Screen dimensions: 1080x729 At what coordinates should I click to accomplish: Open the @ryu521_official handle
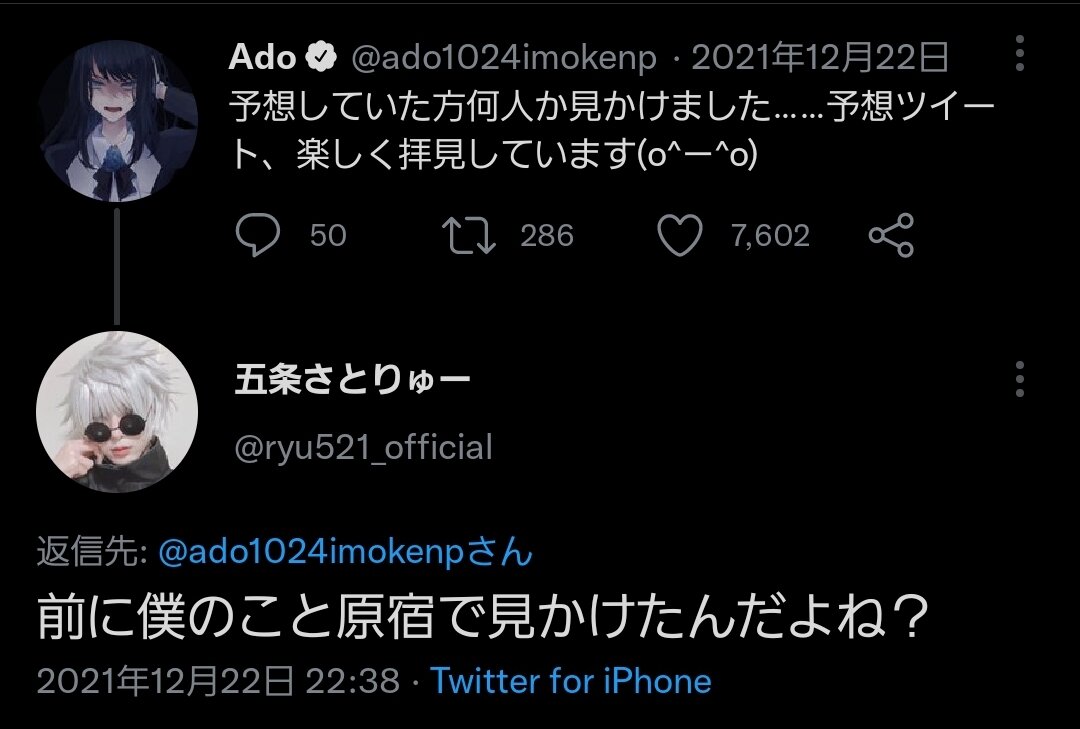(x=362, y=447)
